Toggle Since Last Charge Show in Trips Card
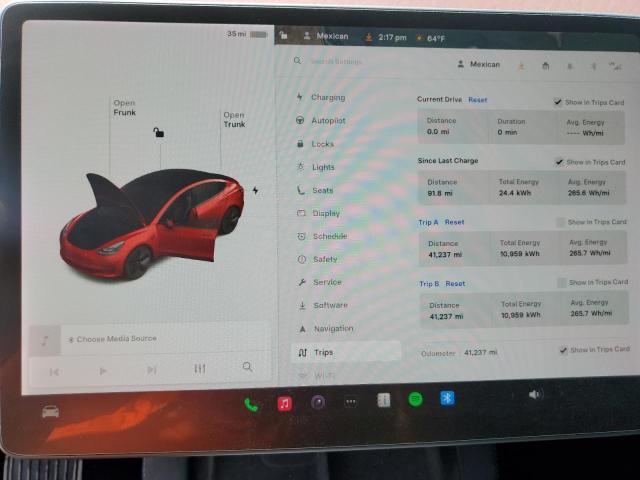Viewport: 640px width, 480px height. coord(559,162)
